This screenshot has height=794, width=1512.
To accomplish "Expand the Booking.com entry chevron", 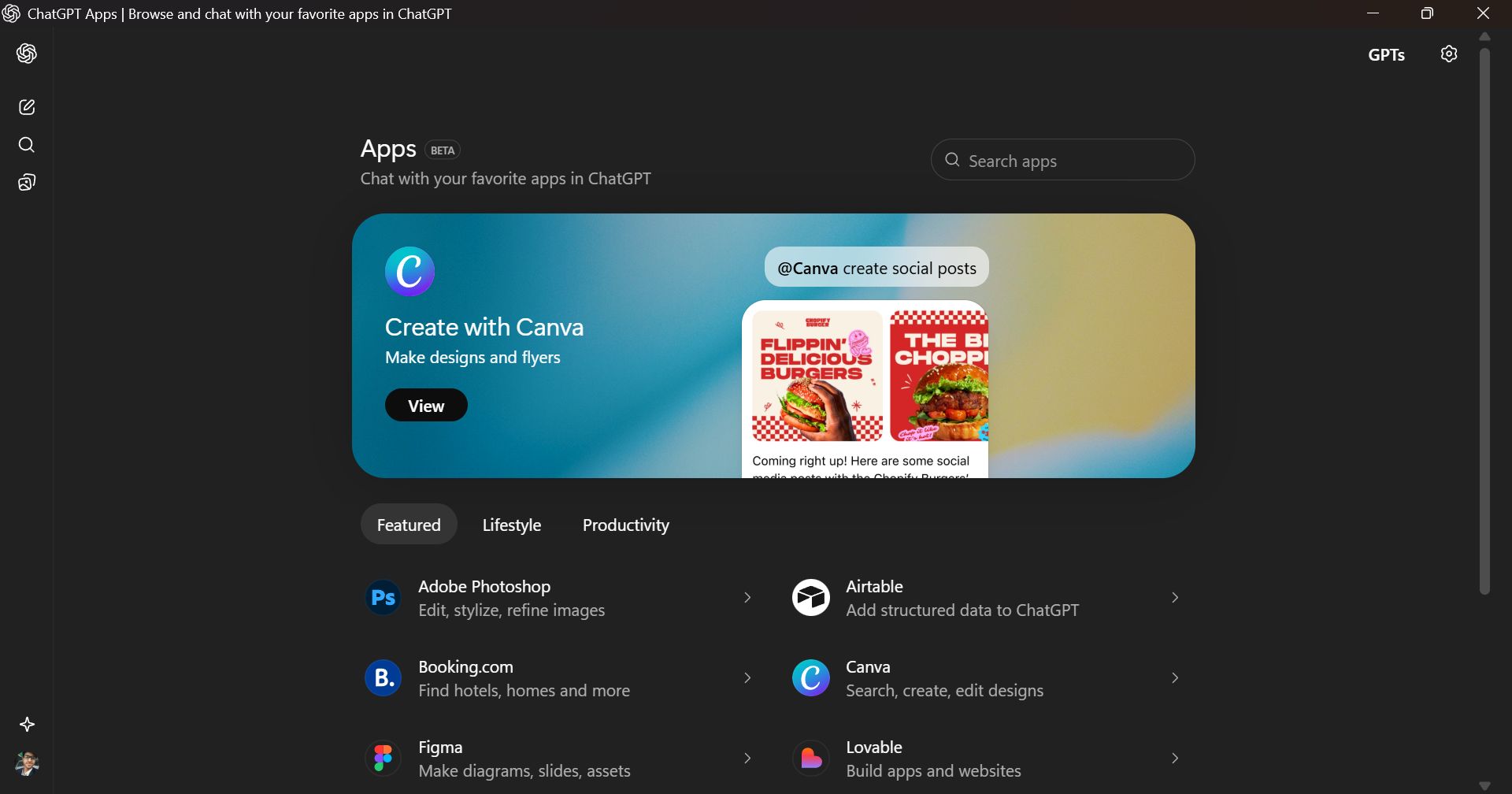I will (x=747, y=678).
